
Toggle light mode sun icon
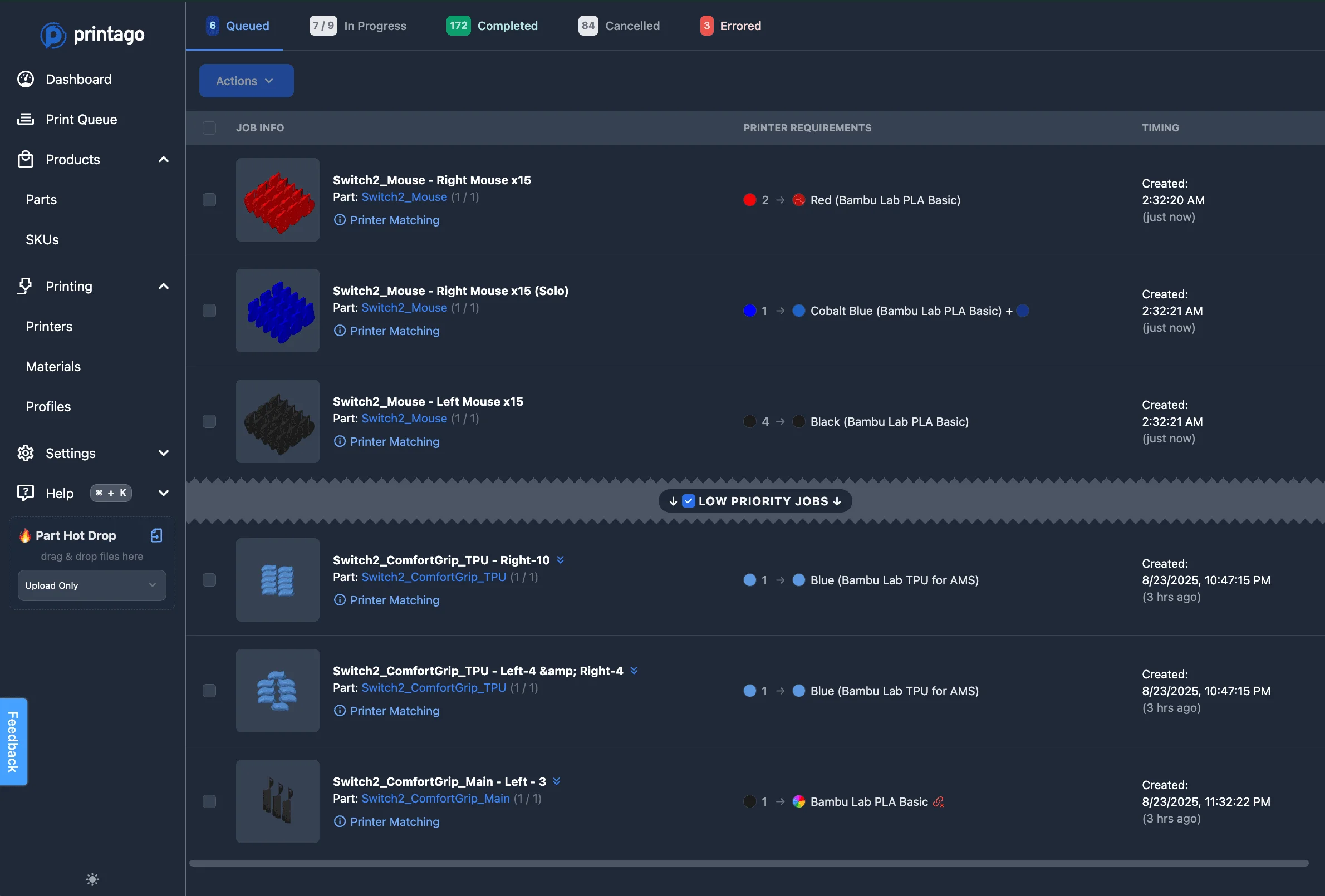click(x=92, y=879)
